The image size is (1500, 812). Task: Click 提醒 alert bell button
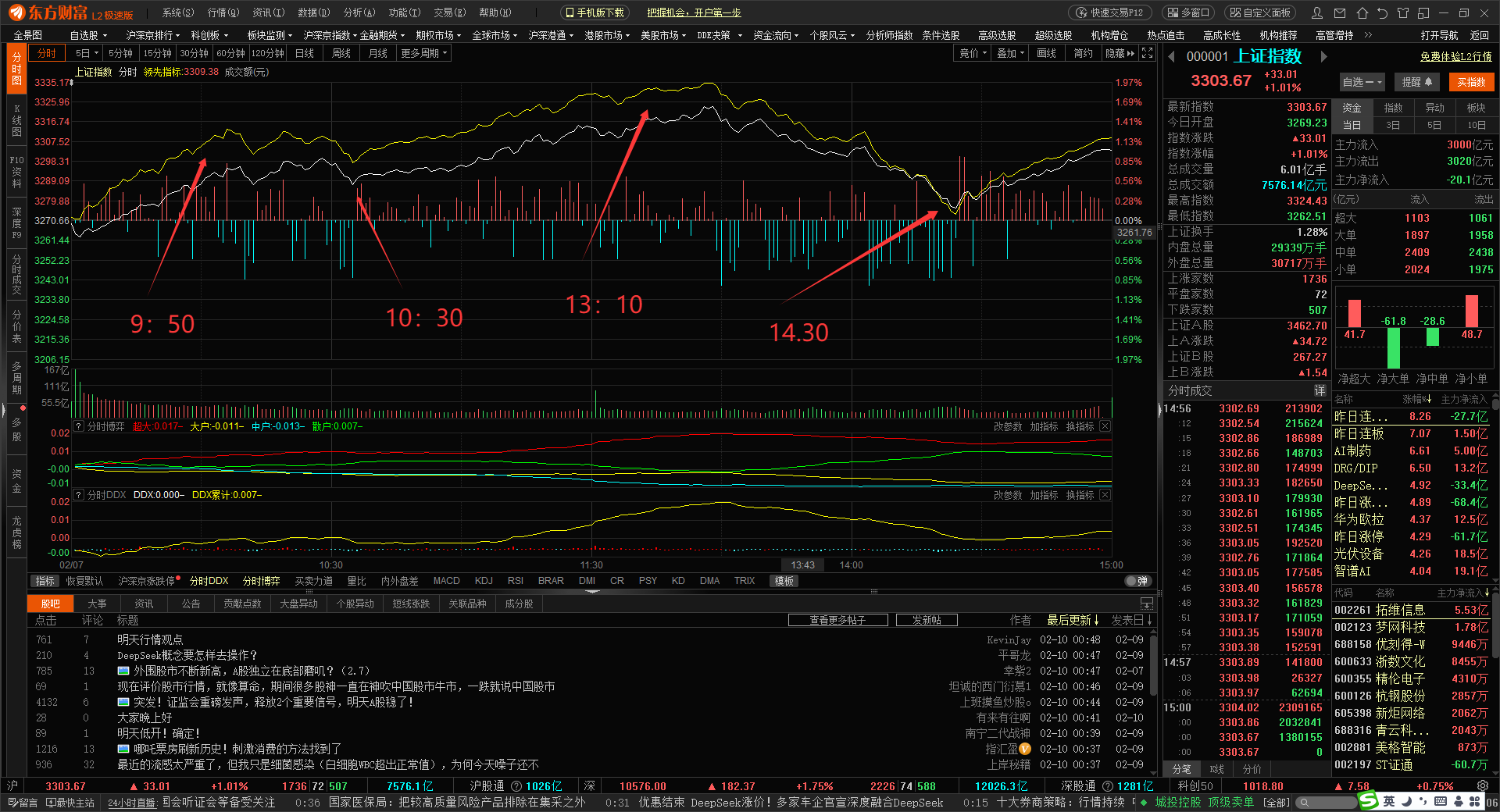(x=1417, y=82)
